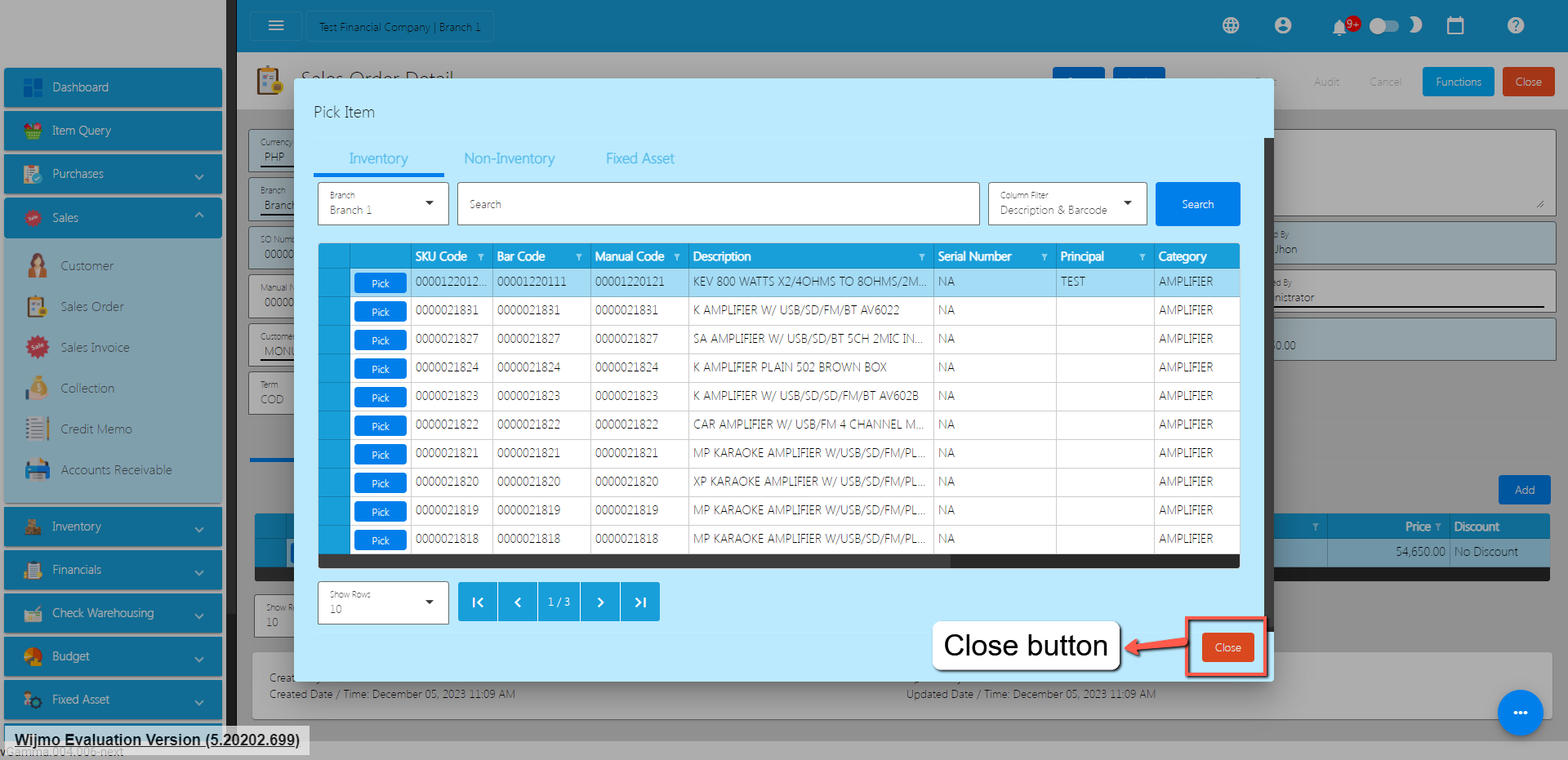
Task: Open the Column Filter dropdown
Action: point(1067,204)
